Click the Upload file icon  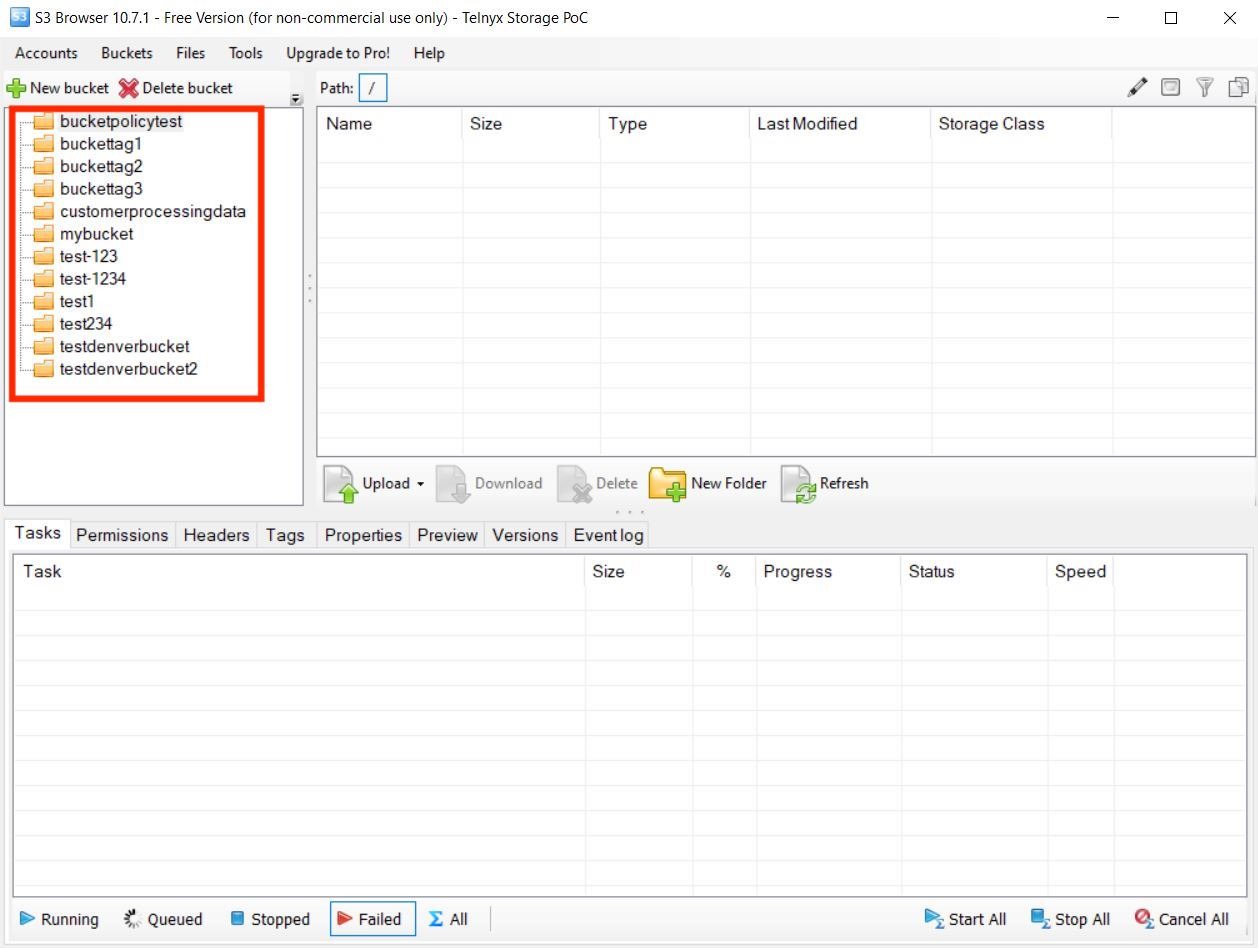(x=340, y=484)
